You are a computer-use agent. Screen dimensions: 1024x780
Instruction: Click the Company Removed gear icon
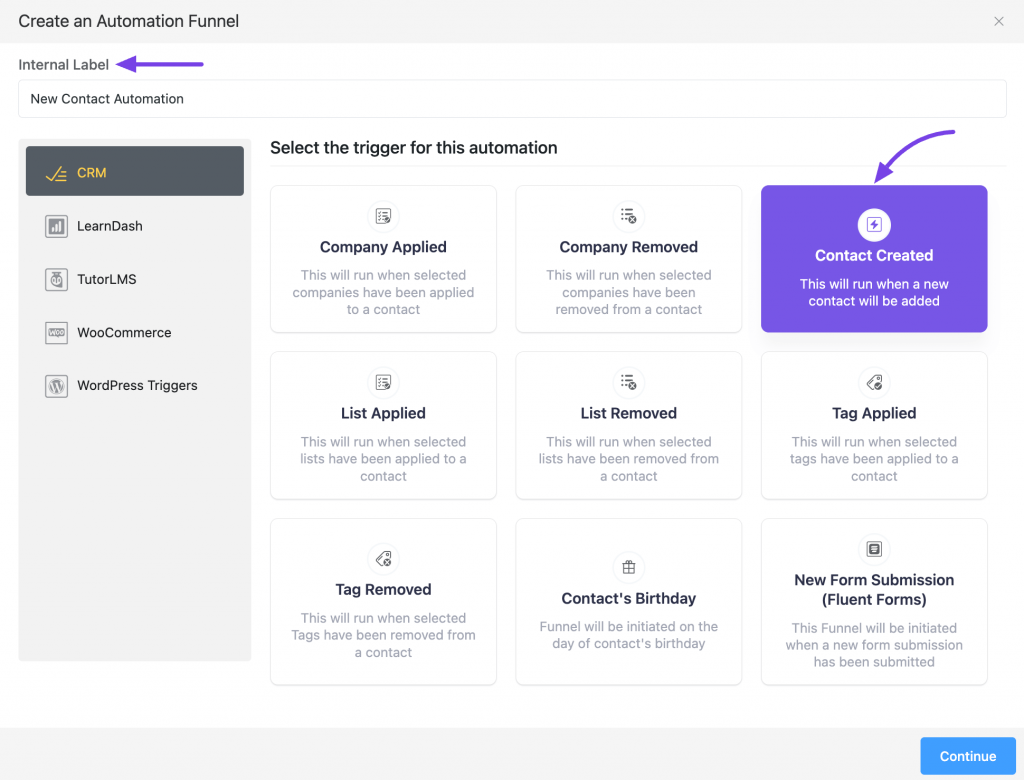[628, 215]
